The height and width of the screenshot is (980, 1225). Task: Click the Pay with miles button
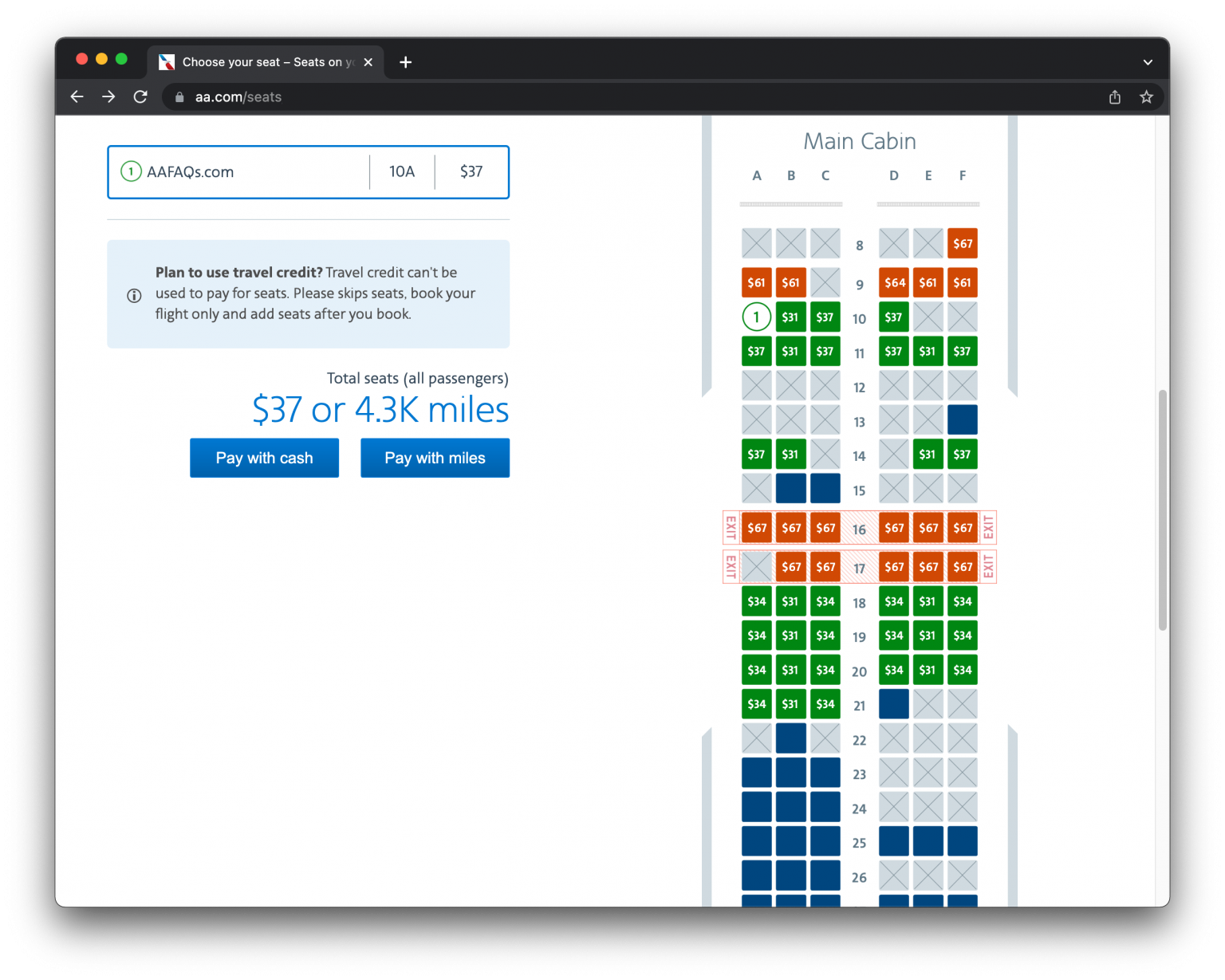pyautogui.click(x=435, y=458)
